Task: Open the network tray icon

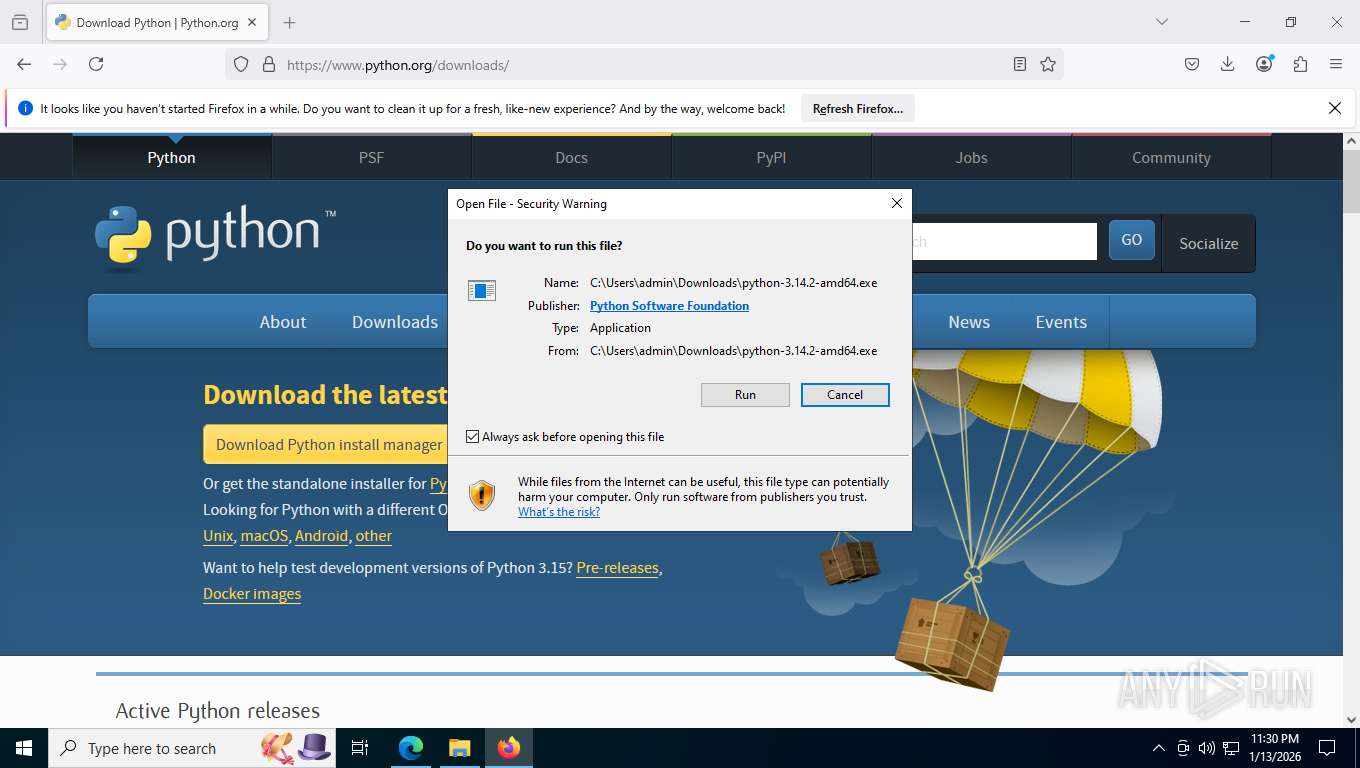Action: pos(1231,748)
